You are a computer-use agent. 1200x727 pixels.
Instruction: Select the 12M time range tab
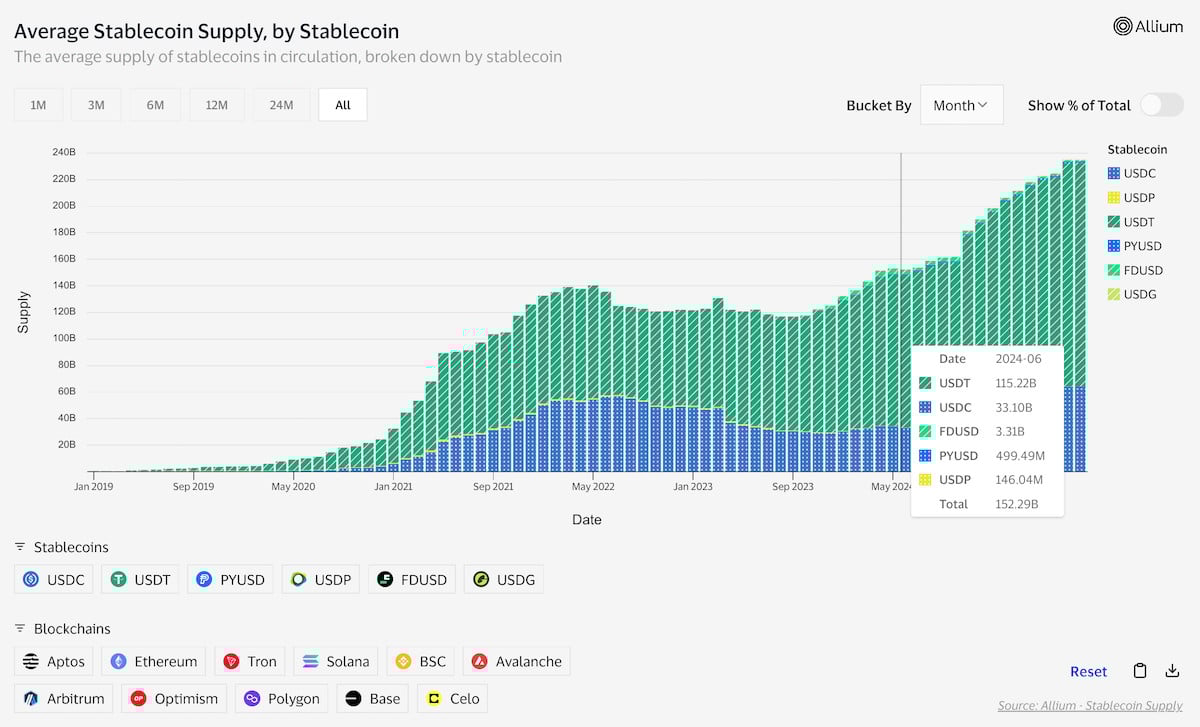pyautogui.click(x=216, y=105)
